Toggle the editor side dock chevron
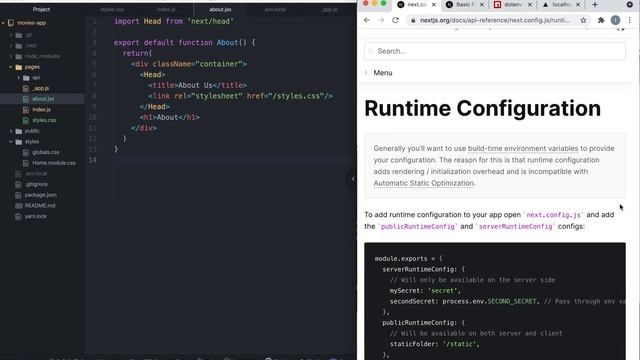Viewport: 640px width, 360px height. pos(352,179)
